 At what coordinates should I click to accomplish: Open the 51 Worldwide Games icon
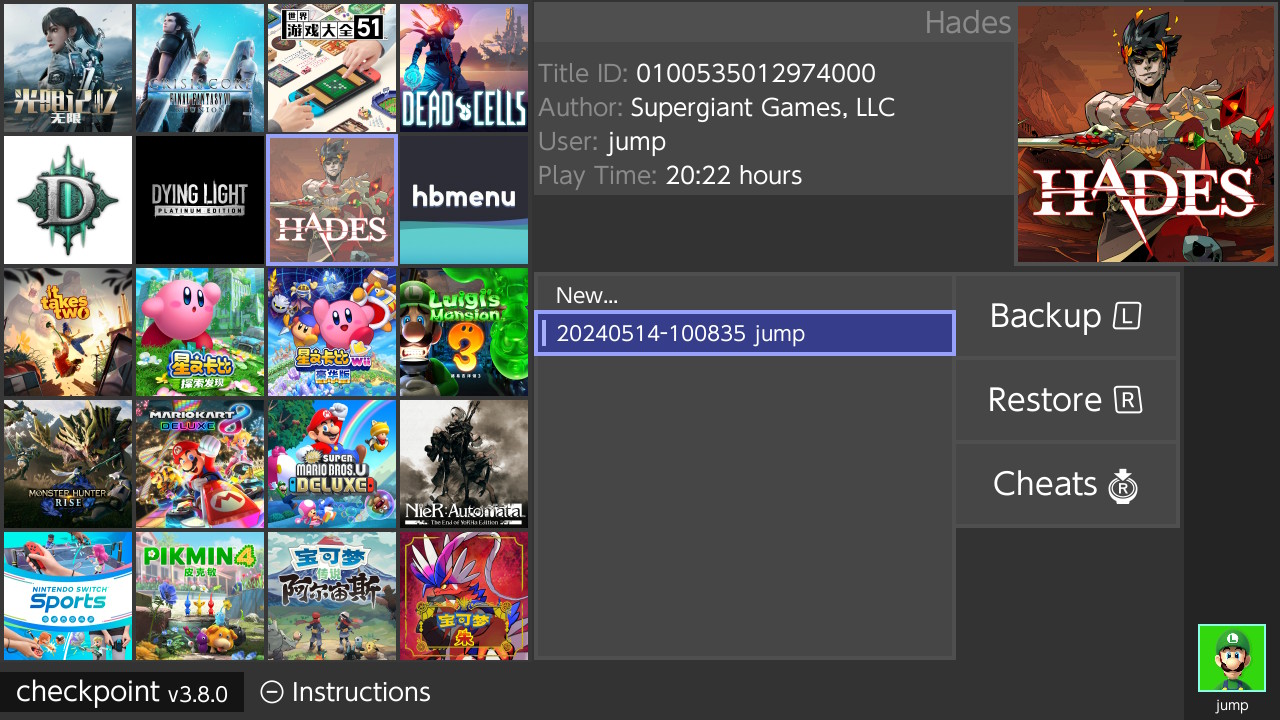[x=332, y=68]
